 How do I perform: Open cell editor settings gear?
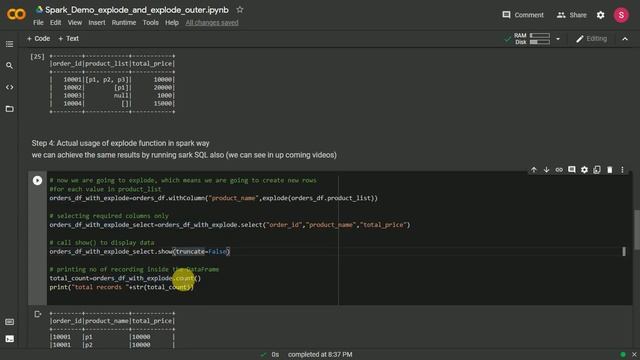pos(584,170)
